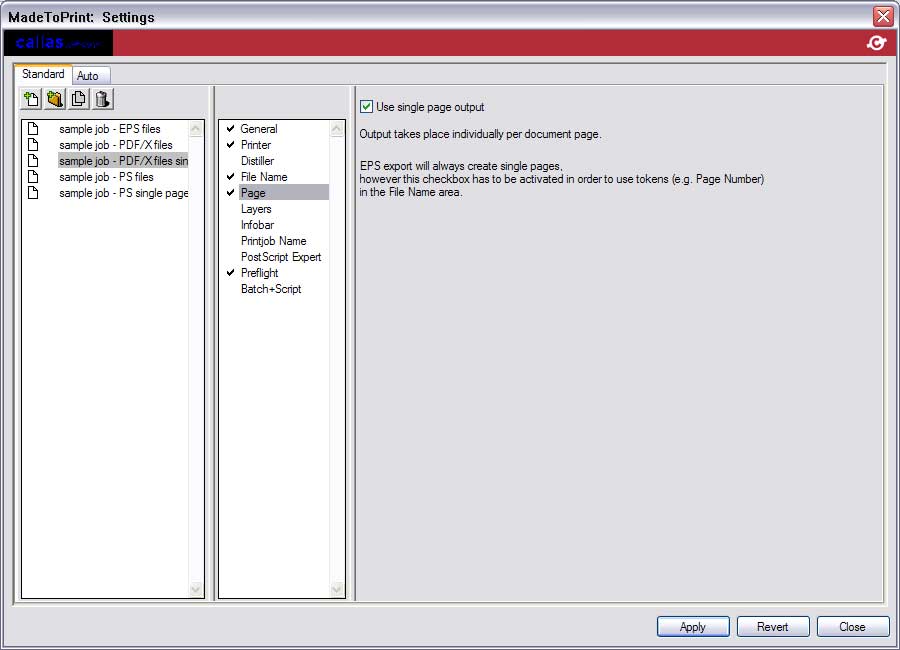This screenshot has height=650, width=900.
Task: Click the section list scroll down arrow
Action: click(x=337, y=589)
